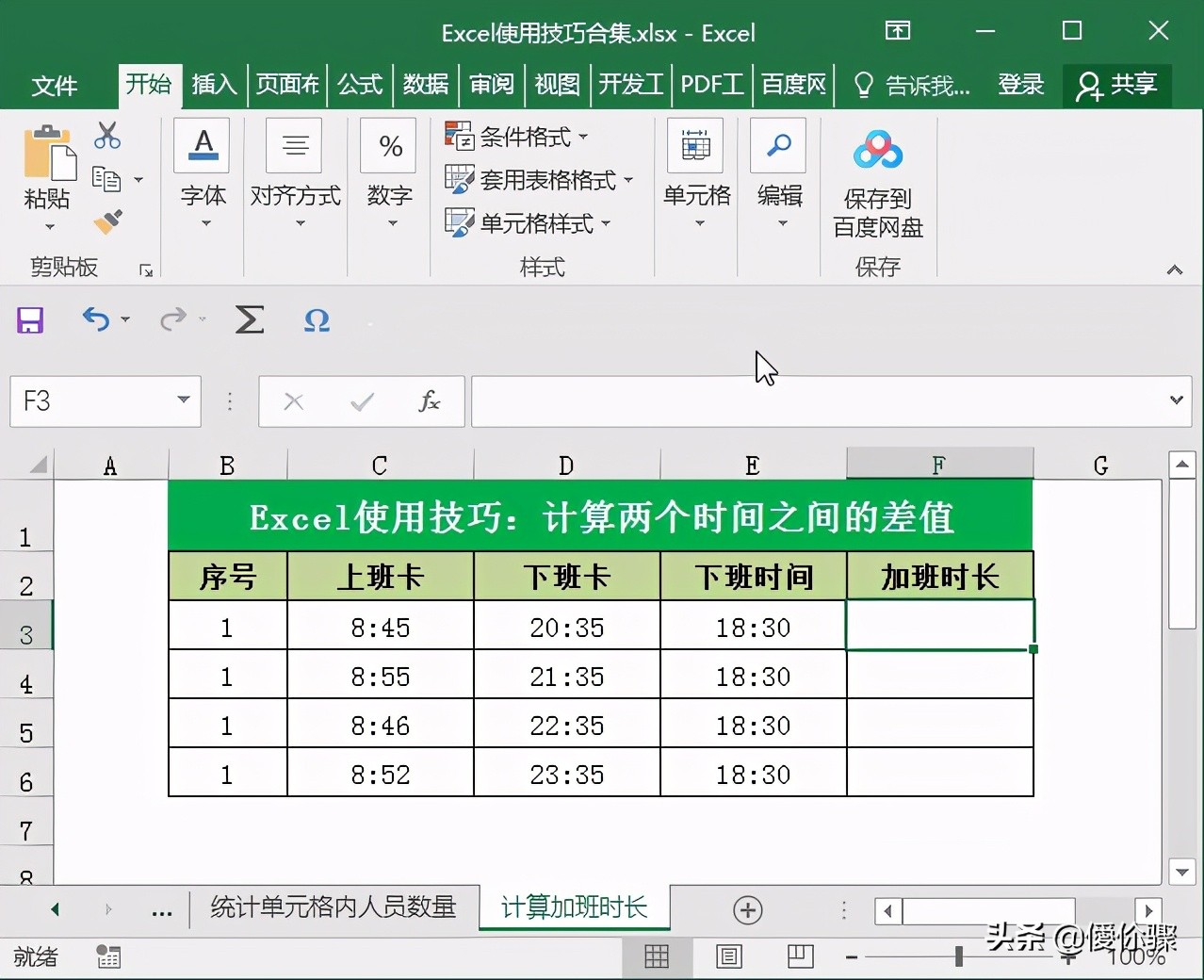The width and height of the screenshot is (1204, 980).
Task: Click the Select All corner triangle
Action: pos(38,465)
